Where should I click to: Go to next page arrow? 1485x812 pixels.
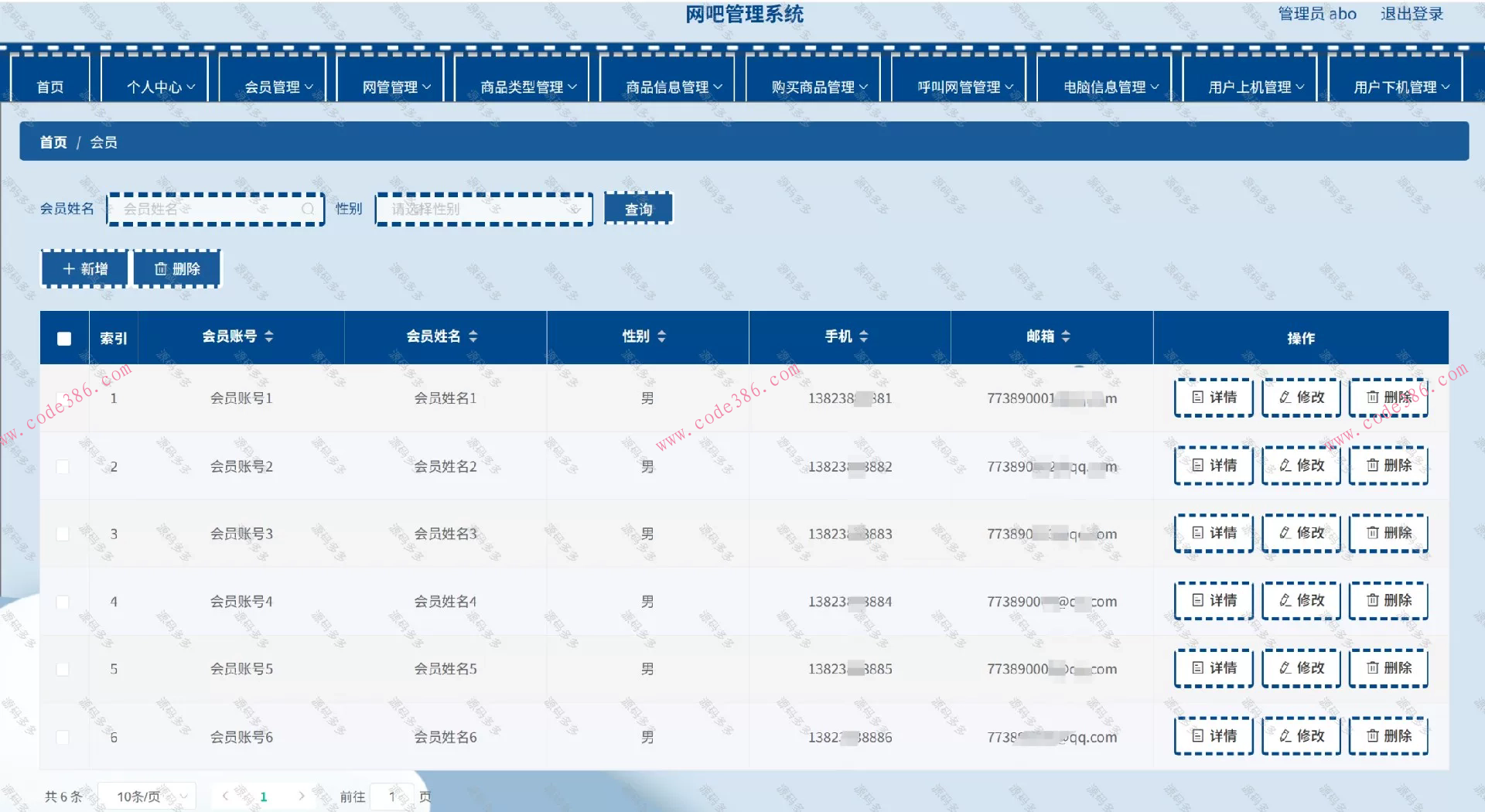301,796
